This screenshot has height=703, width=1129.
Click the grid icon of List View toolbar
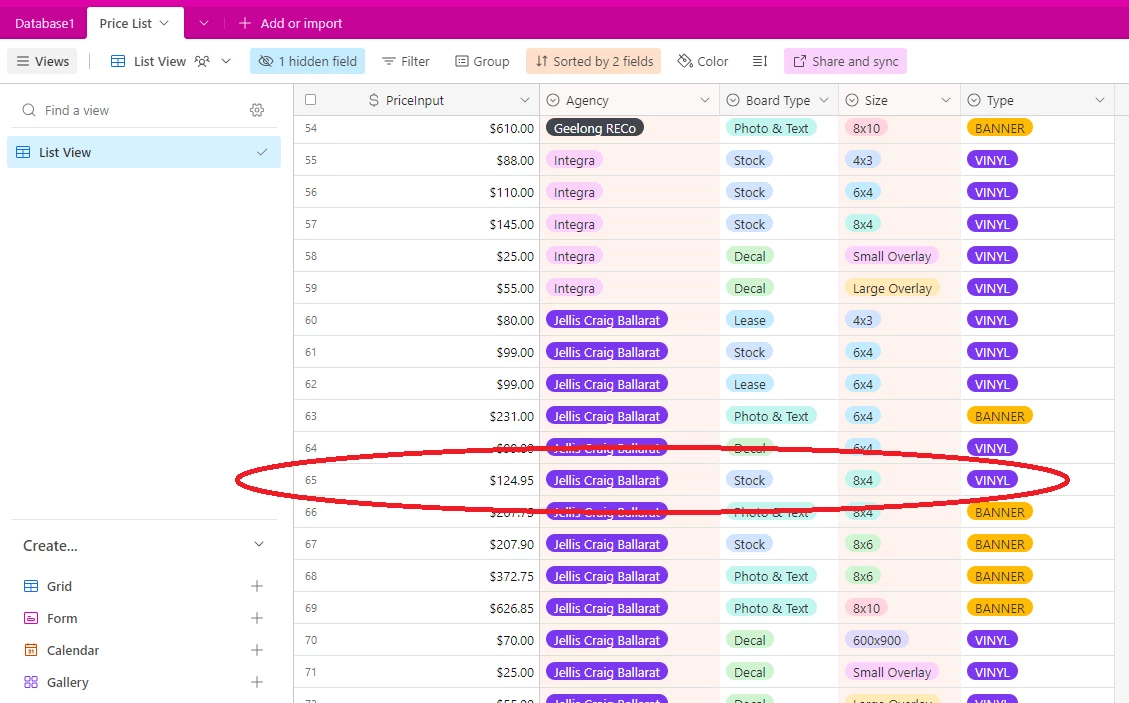pos(118,61)
